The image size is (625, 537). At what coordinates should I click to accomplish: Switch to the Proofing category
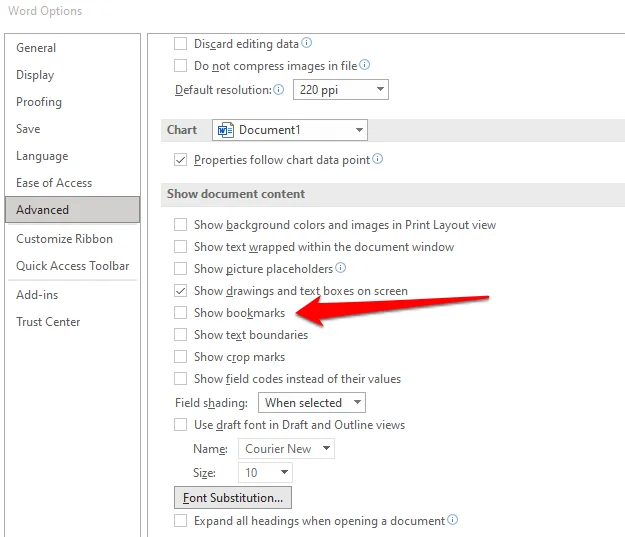click(x=39, y=102)
